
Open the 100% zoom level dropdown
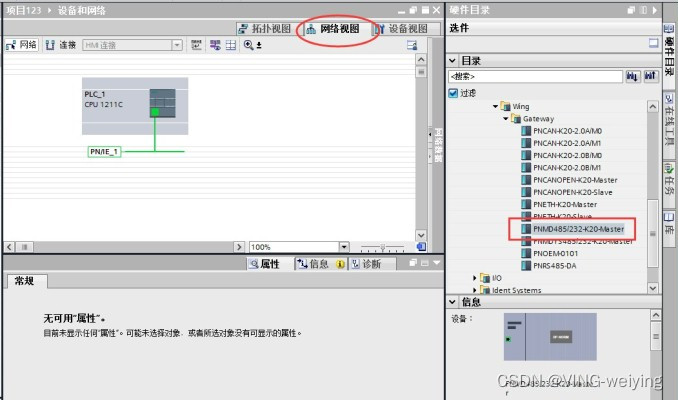pyautogui.click(x=344, y=247)
